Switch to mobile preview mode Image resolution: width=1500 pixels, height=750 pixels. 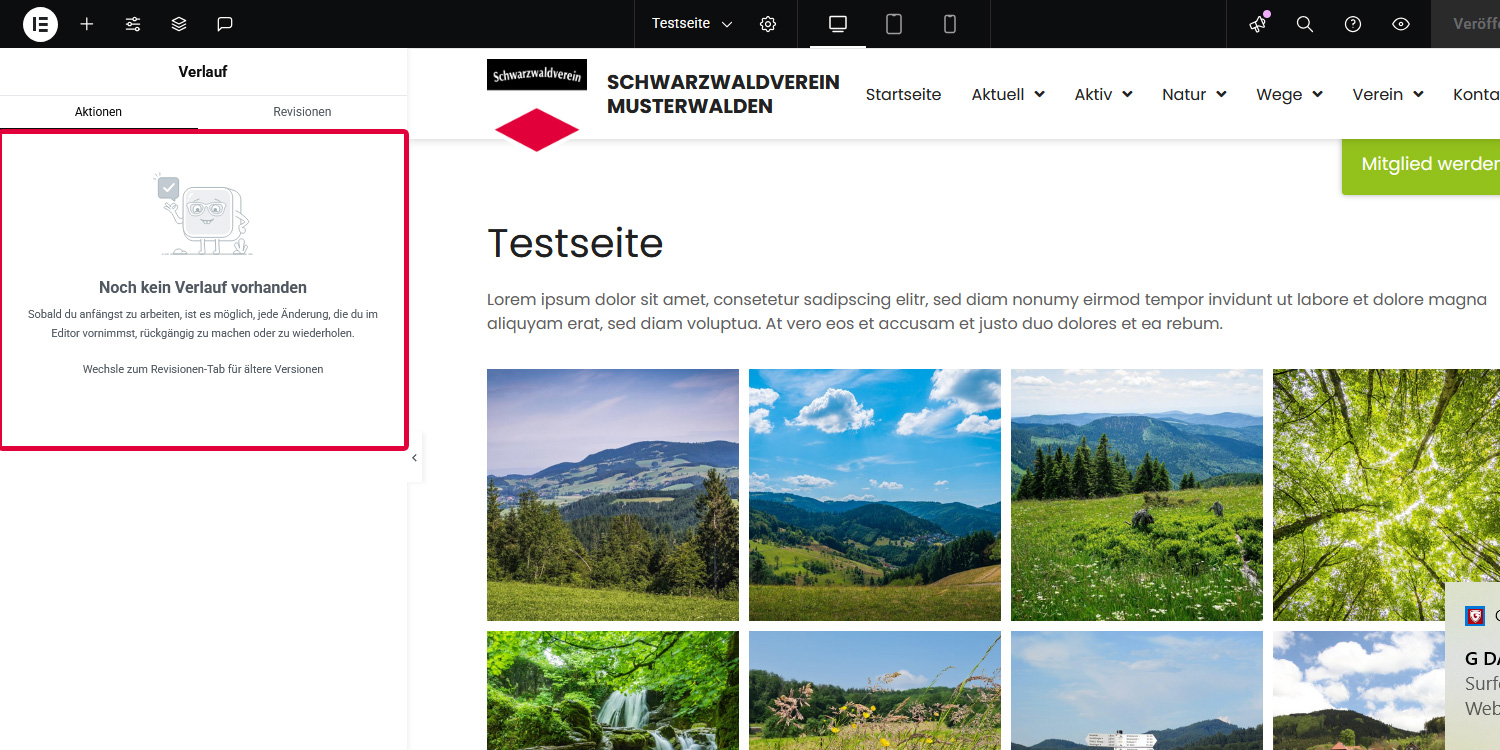[950, 24]
